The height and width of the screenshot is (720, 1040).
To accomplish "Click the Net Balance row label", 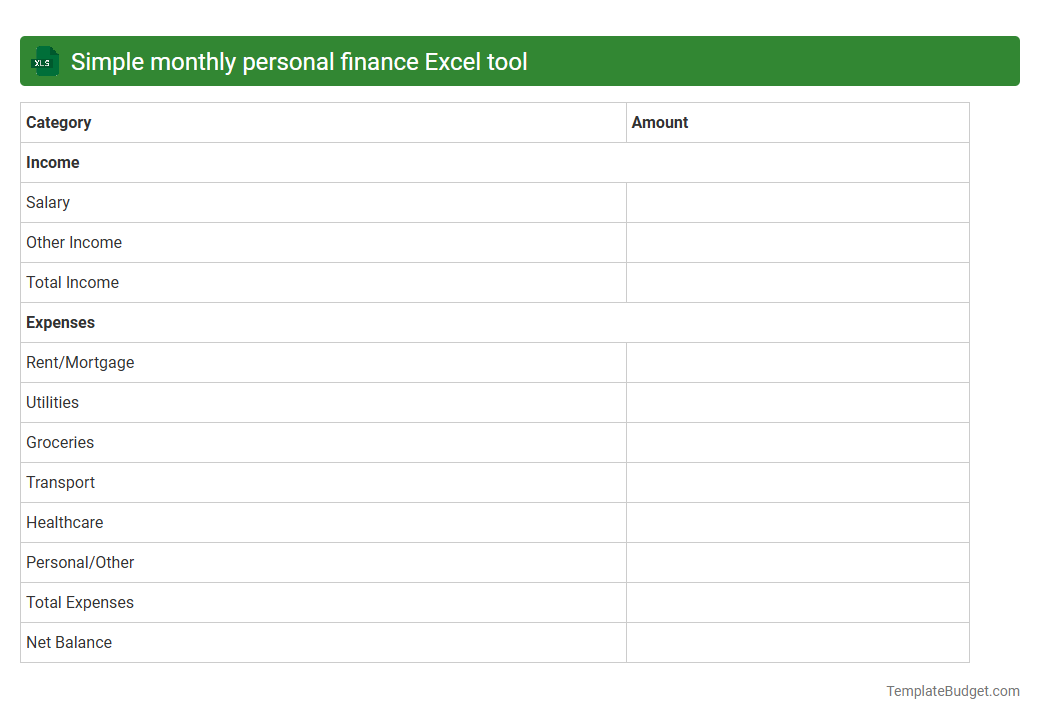I will tap(69, 642).
